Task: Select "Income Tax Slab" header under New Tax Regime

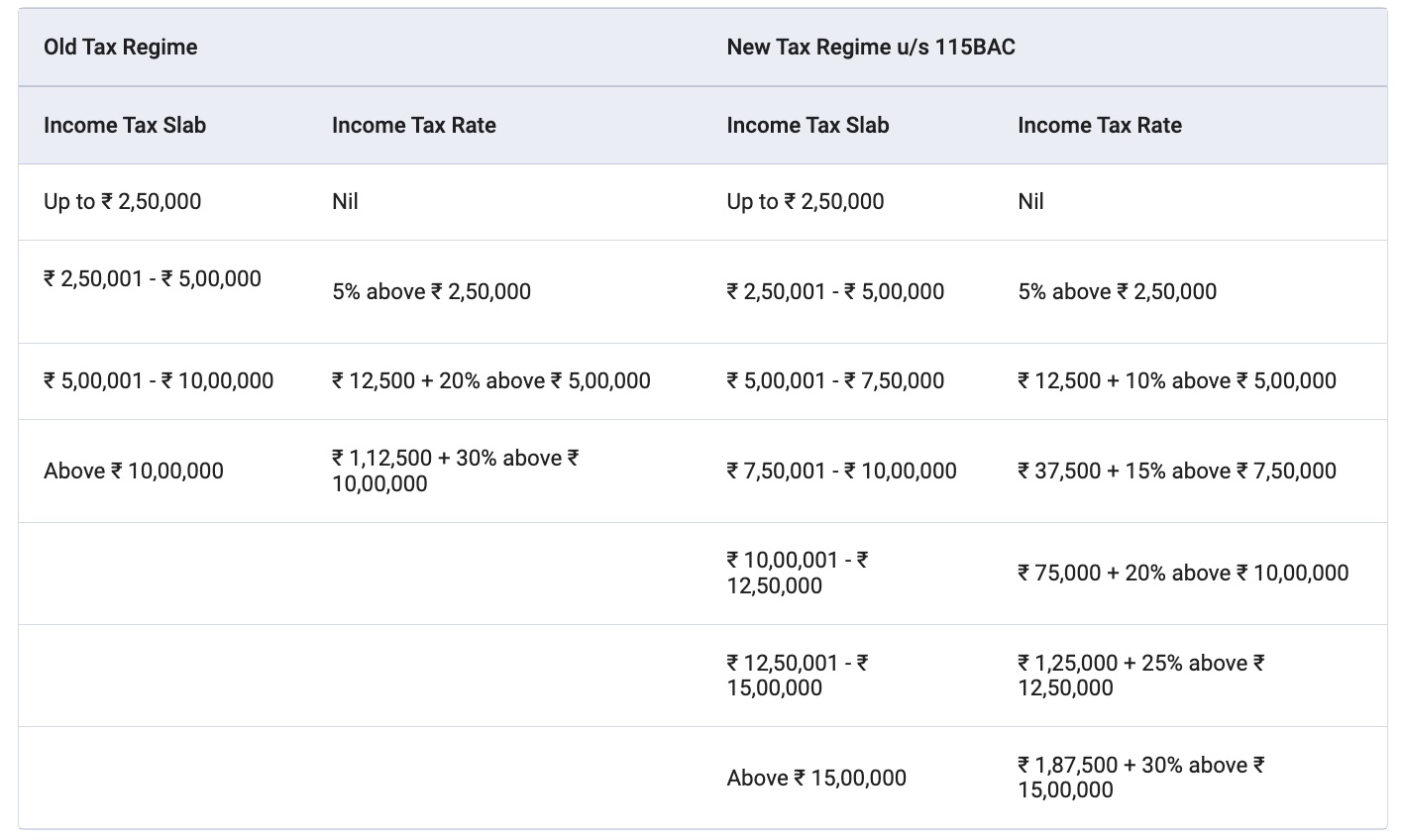Action: click(808, 125)
